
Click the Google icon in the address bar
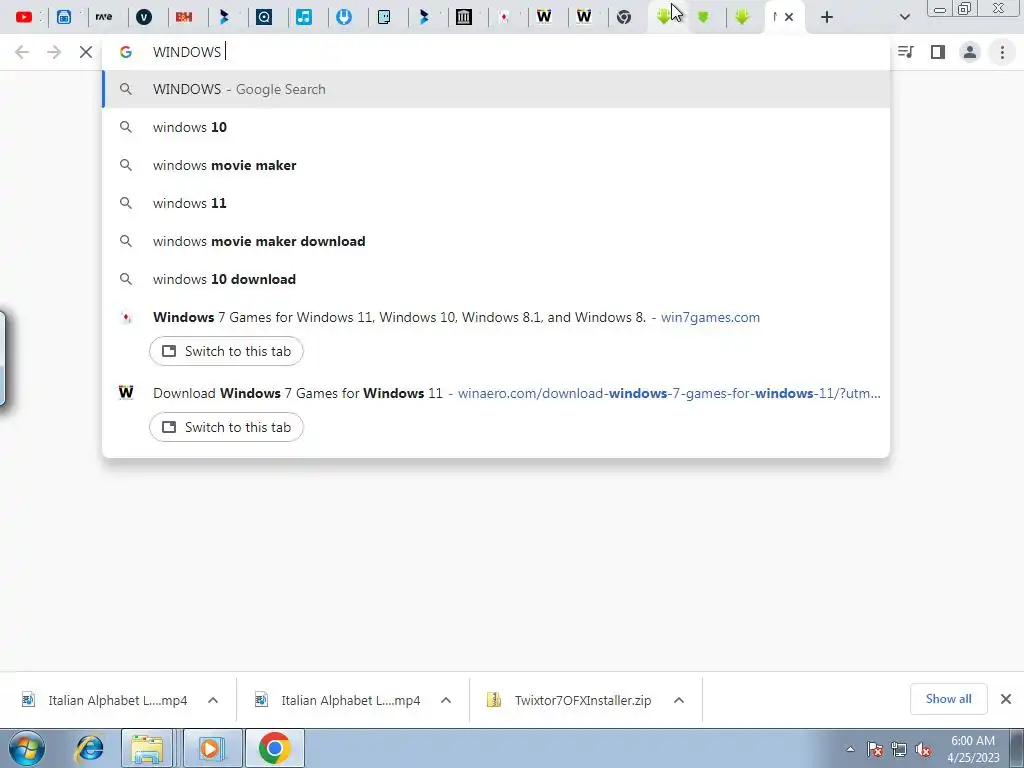click(x=125, y=52)
